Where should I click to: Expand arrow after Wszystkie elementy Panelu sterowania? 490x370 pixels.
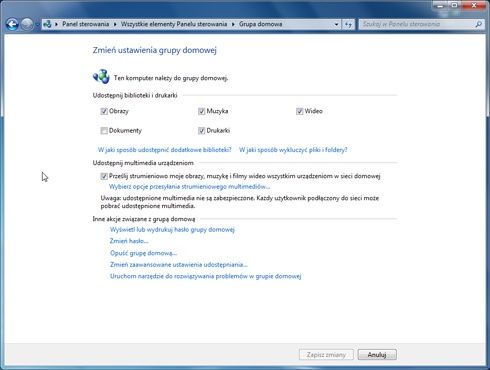(233, 24)
